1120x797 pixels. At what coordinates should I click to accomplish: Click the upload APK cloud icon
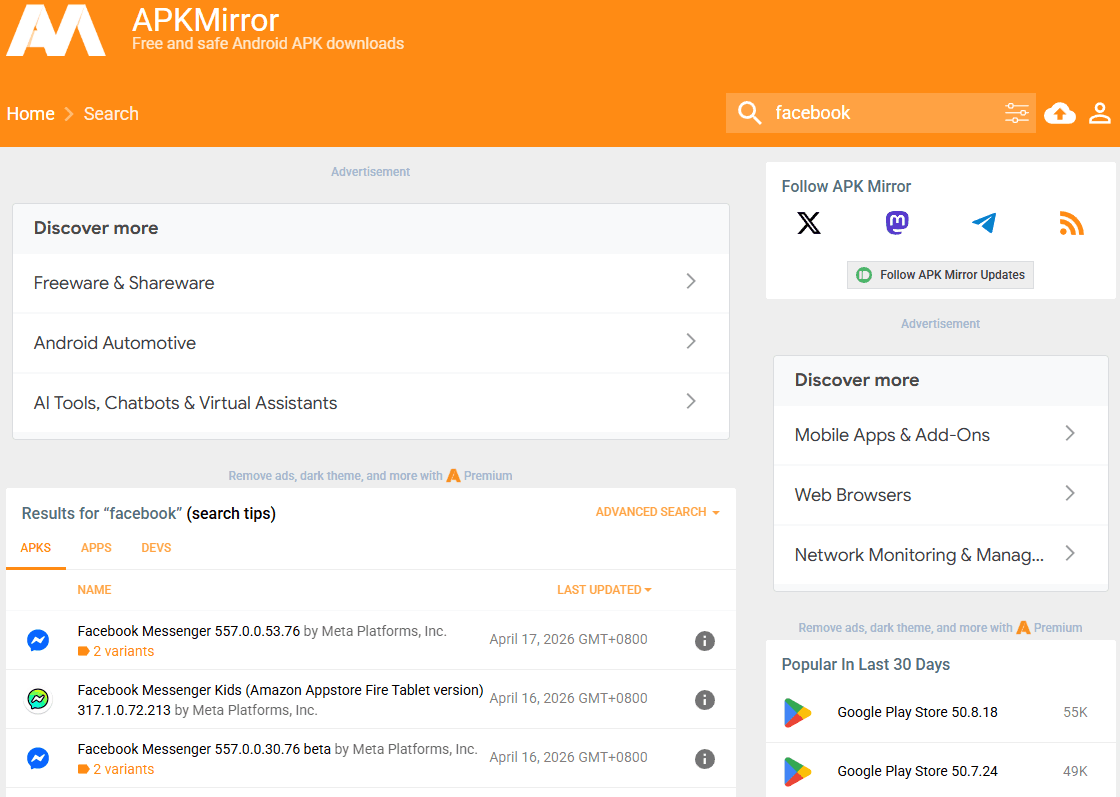[x=1060, y=114]
